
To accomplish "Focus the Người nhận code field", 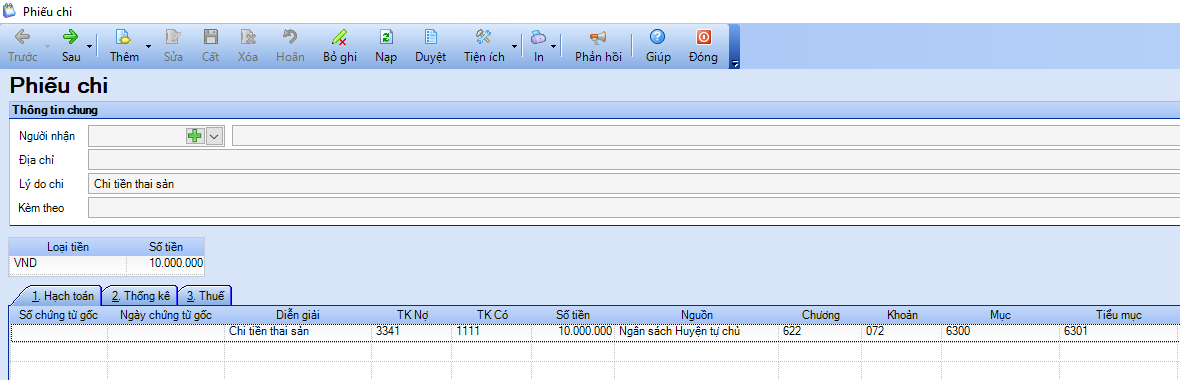I will pyautogui.click(x=137, y=136).
